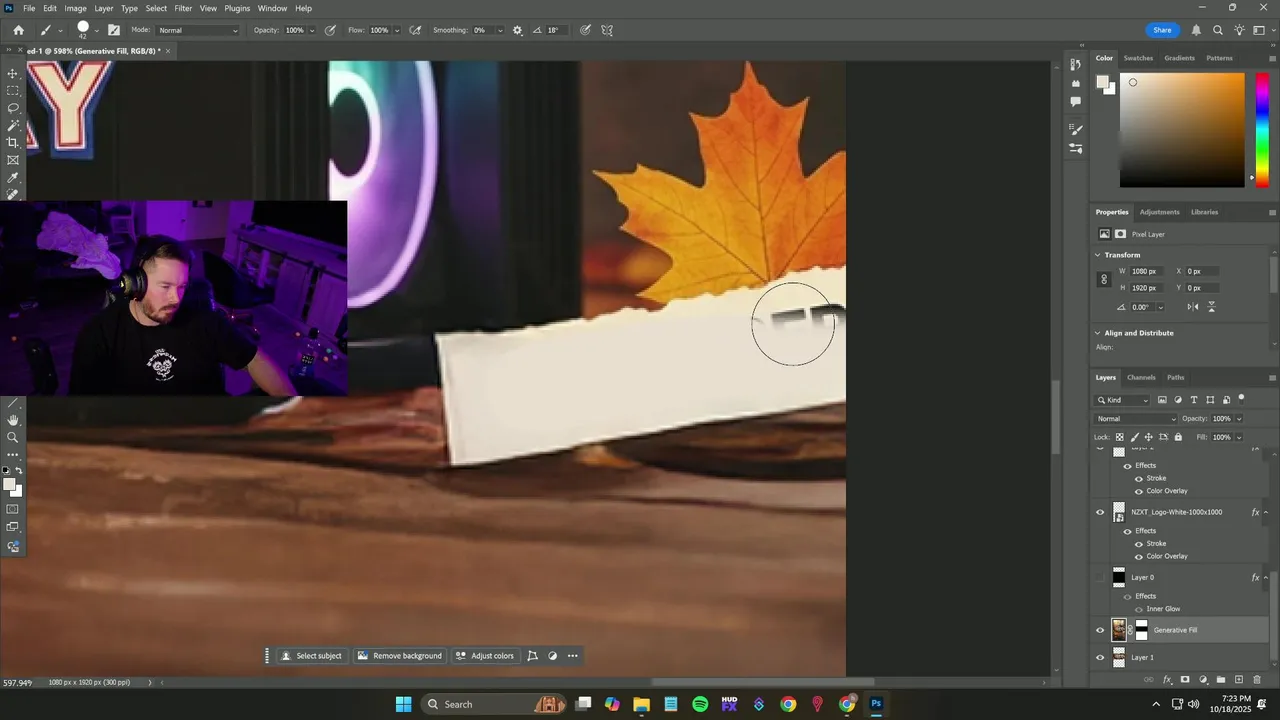Screen dimensions: 1280x720
Task: Click Remove background button
Action: [400, 656]
